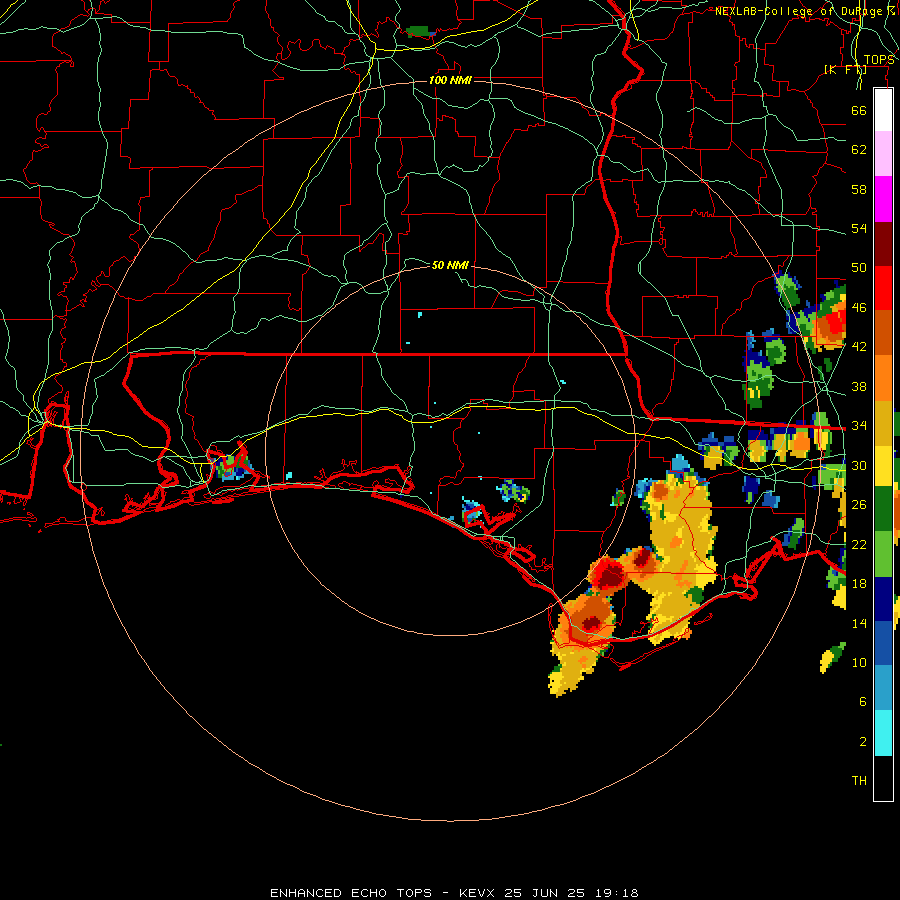900x900 pixels.
Task: Click the bright red legend swatch
Action: [x=883, y=288]
